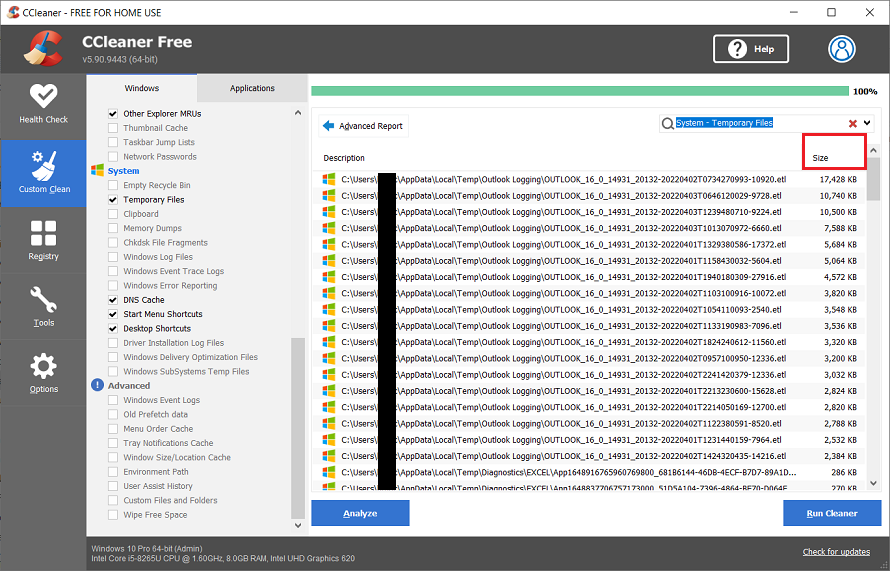
Task: Uncheck Other Explorer MRUs
Action: pos(113,114)
